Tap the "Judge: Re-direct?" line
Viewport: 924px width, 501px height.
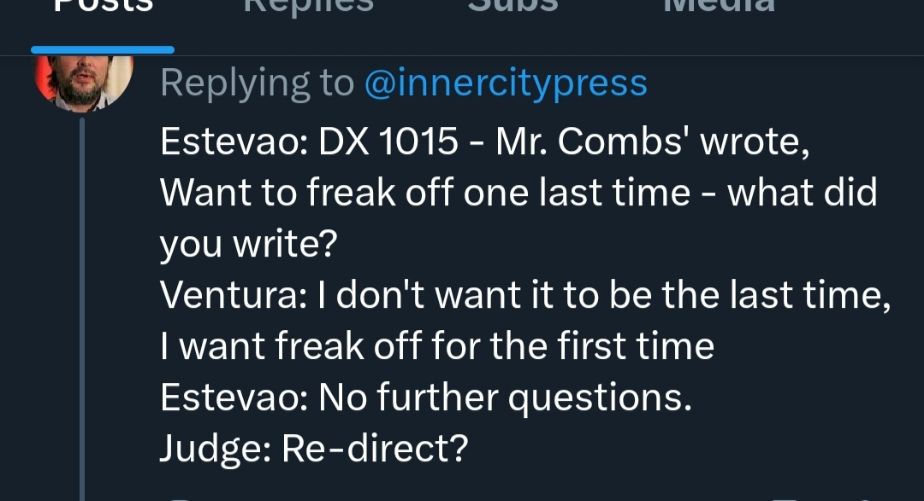pos(313,449)
